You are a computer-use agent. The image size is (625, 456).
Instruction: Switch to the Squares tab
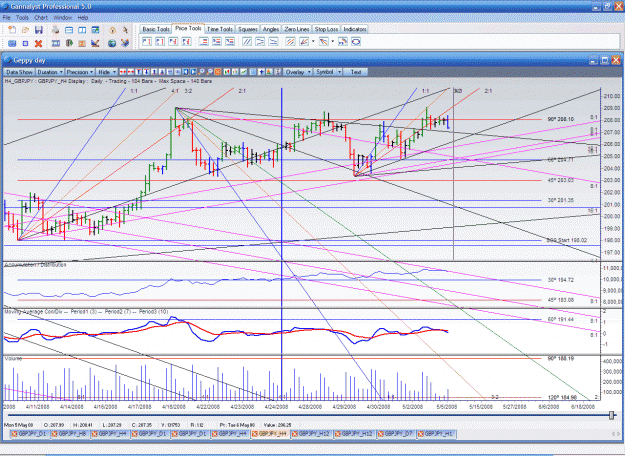coord(248,29)
